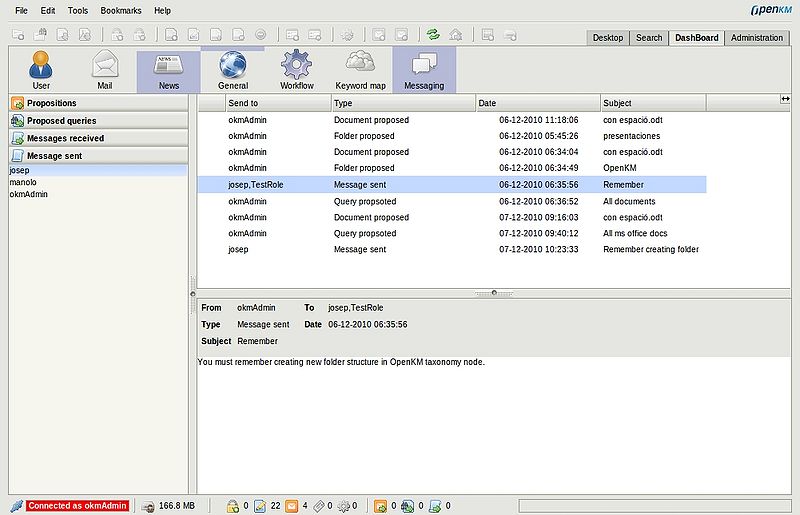Open the News dashboard section
Viewport: 800px width, 515px height.
tap(168, 70)
